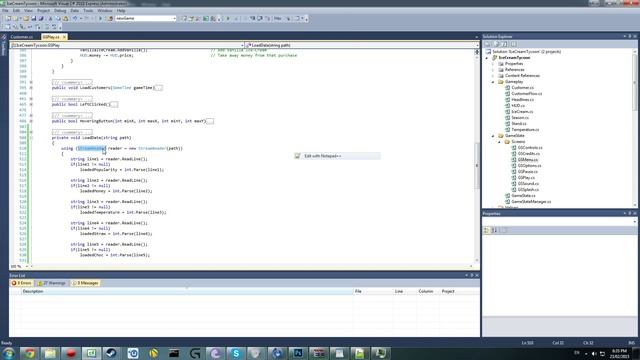The width and height of the screenshot is (640, 360).
Task: Click the Hex toolbar button
Action: tap(278, 18)
